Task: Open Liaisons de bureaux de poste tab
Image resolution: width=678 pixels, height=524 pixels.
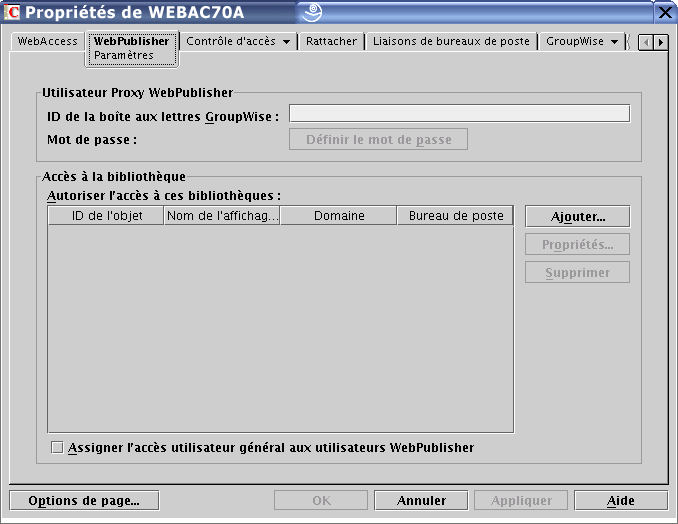Action: (451, 42)
